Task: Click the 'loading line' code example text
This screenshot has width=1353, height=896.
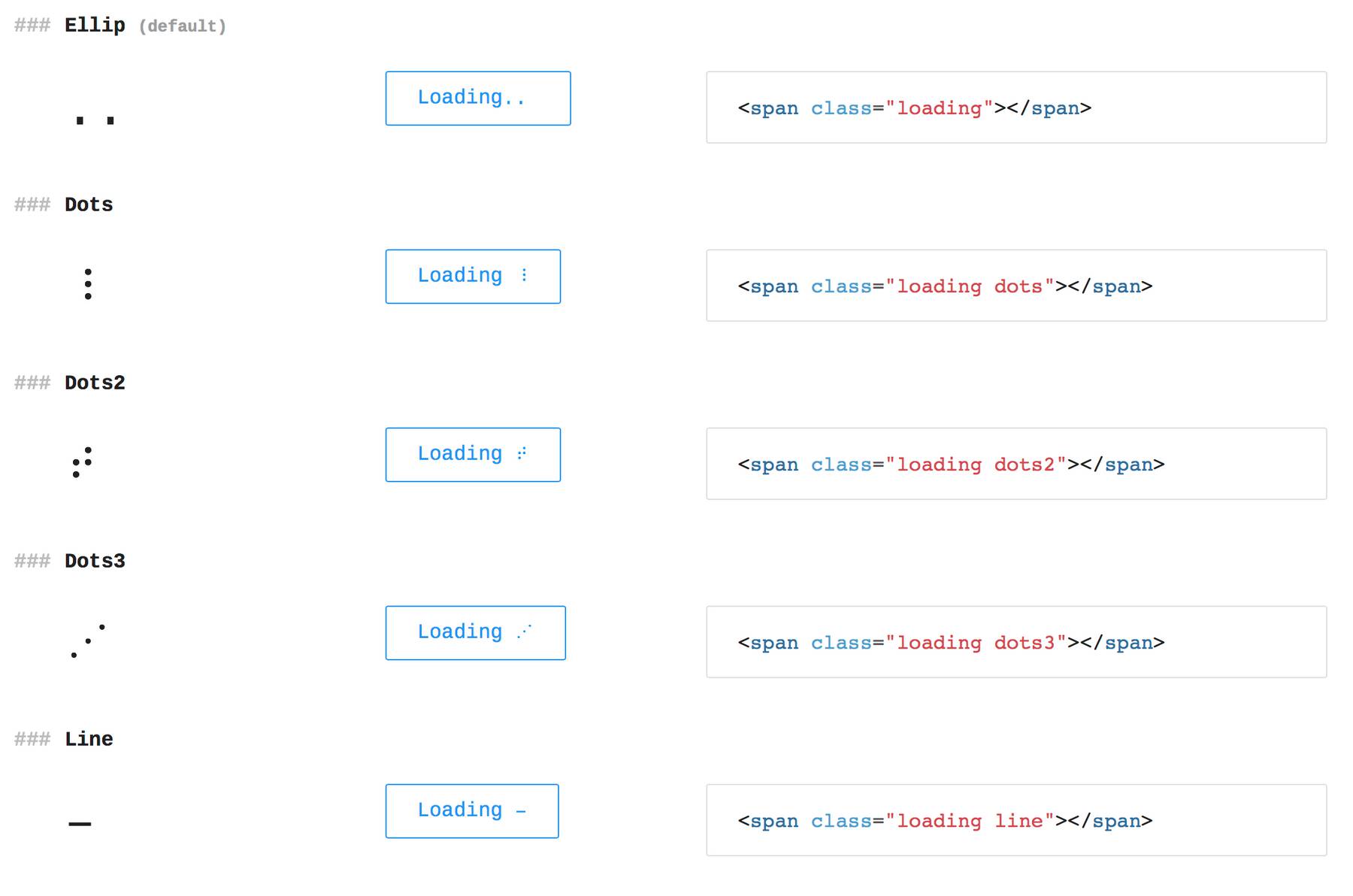Action: pyautogui.click(x=970, y=821)
